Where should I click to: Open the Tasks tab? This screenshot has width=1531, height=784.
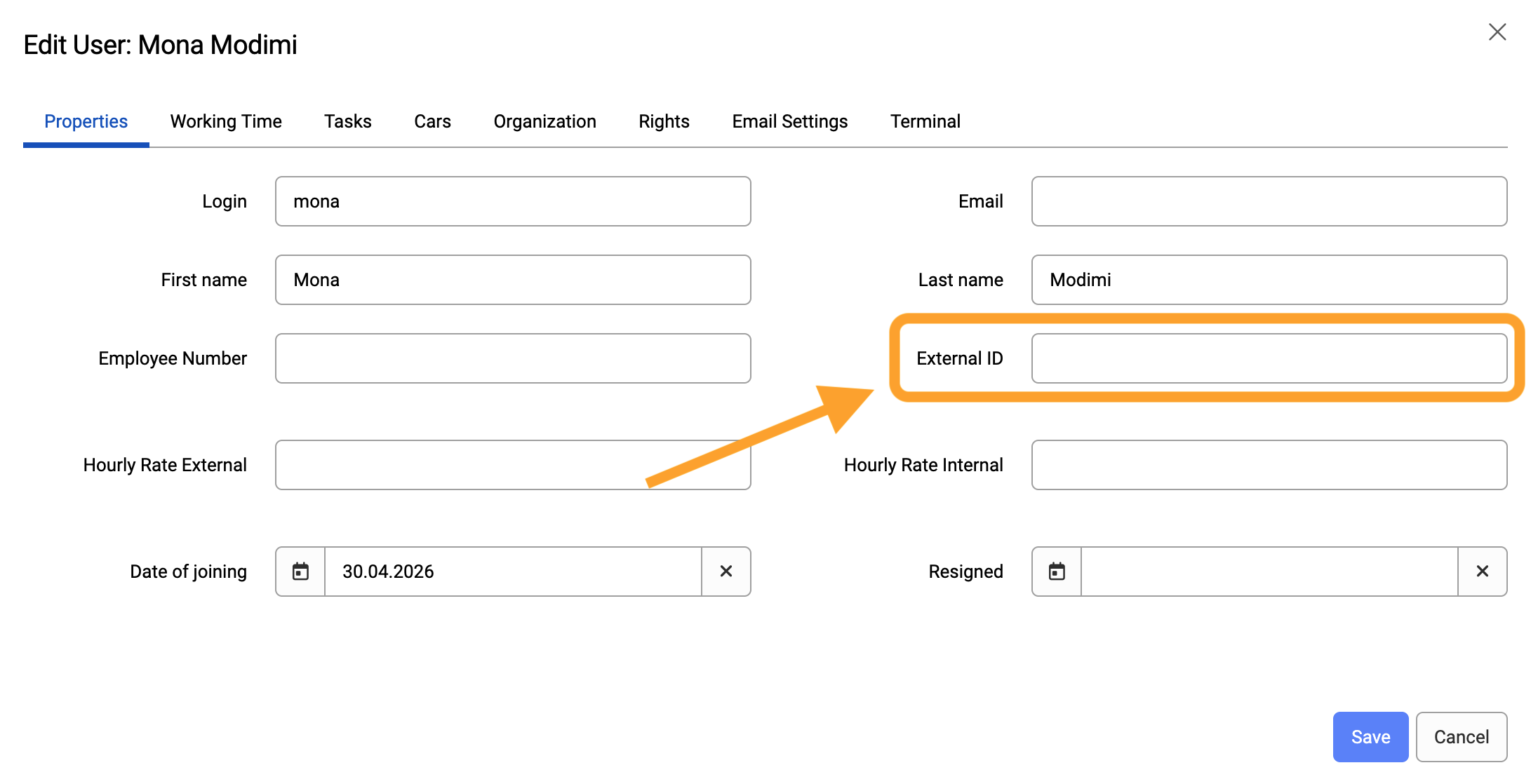pos(348,121)
